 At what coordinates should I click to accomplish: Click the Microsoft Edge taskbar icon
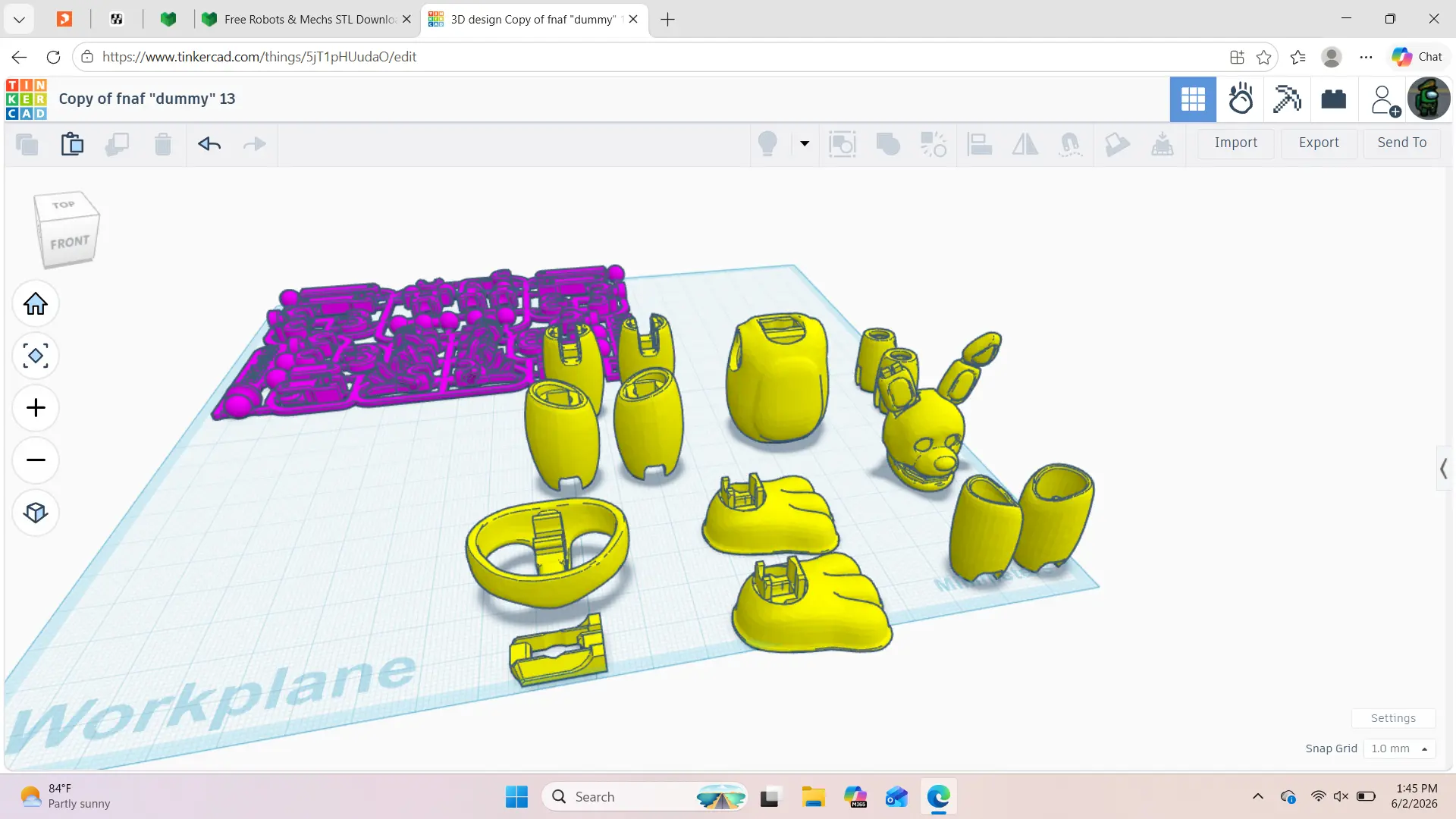coord(938,797)
